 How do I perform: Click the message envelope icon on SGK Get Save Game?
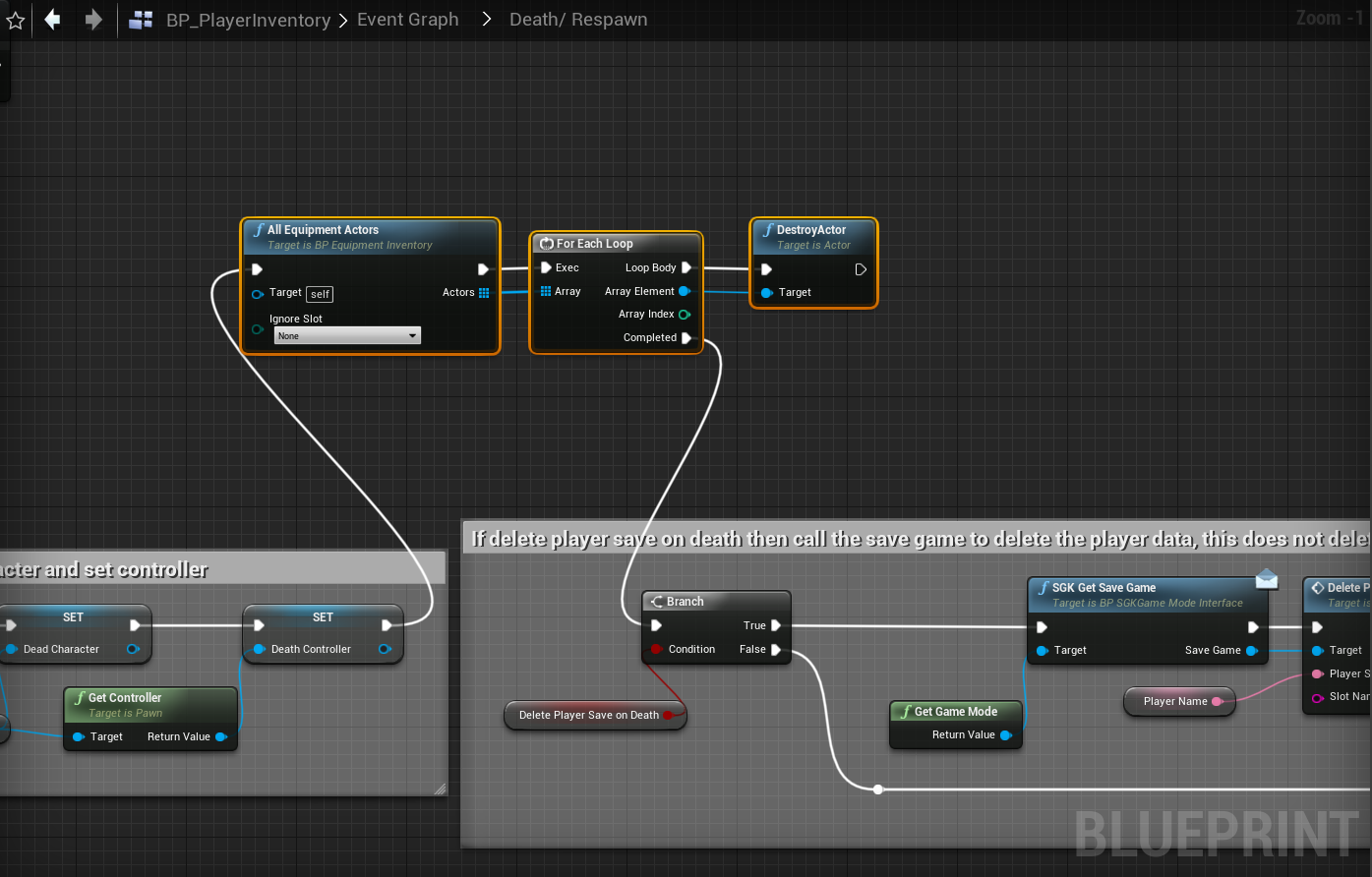1267,579
